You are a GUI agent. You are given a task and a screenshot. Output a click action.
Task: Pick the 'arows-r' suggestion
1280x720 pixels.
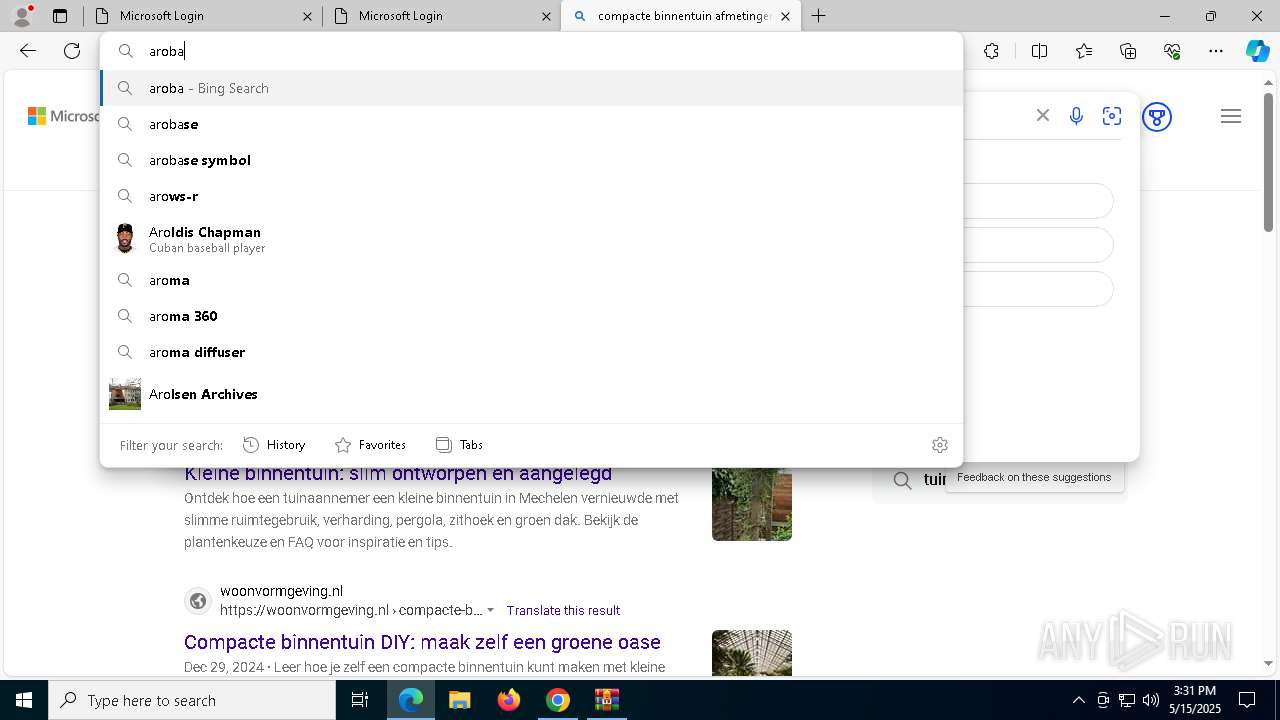pos(531,196)
